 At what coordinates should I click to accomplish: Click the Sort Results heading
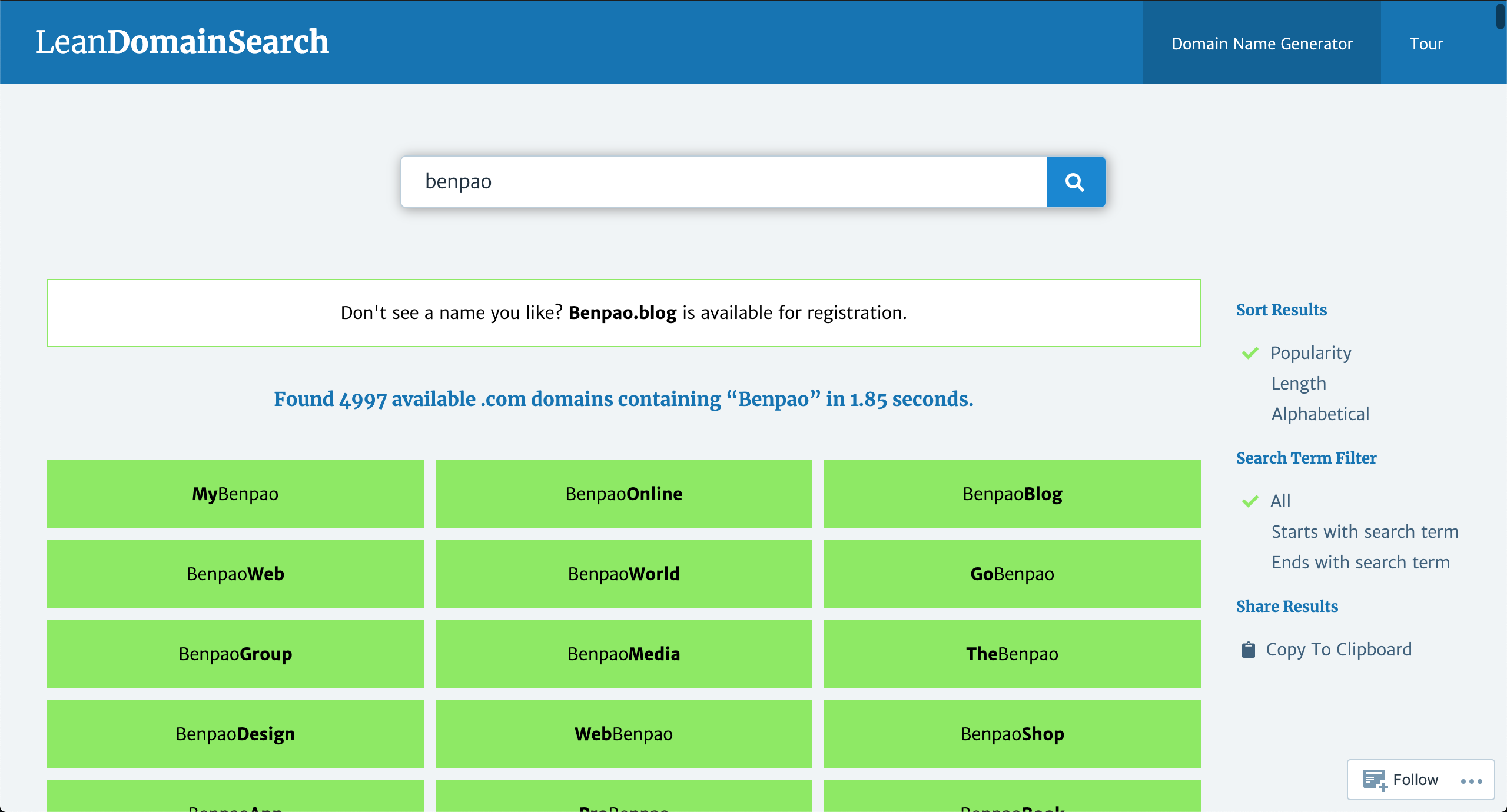(x=1282, y=310)
